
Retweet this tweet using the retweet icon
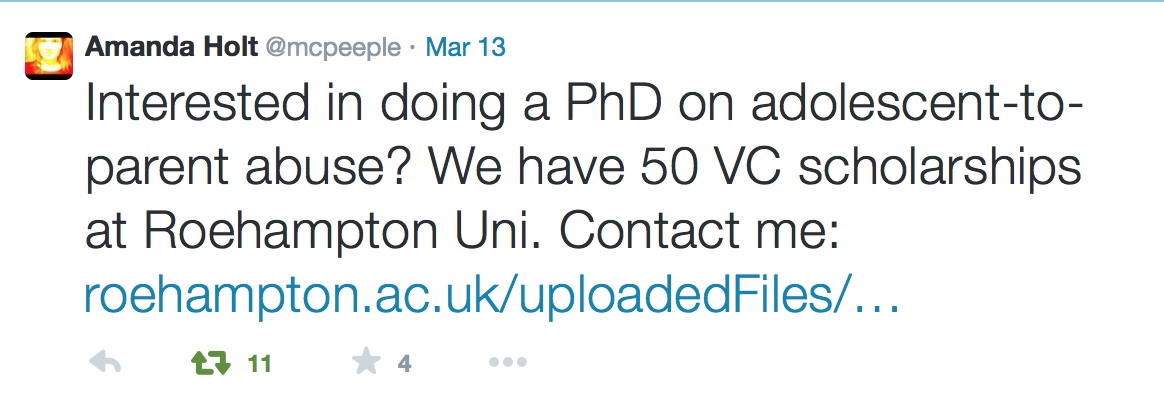[208, 364]
